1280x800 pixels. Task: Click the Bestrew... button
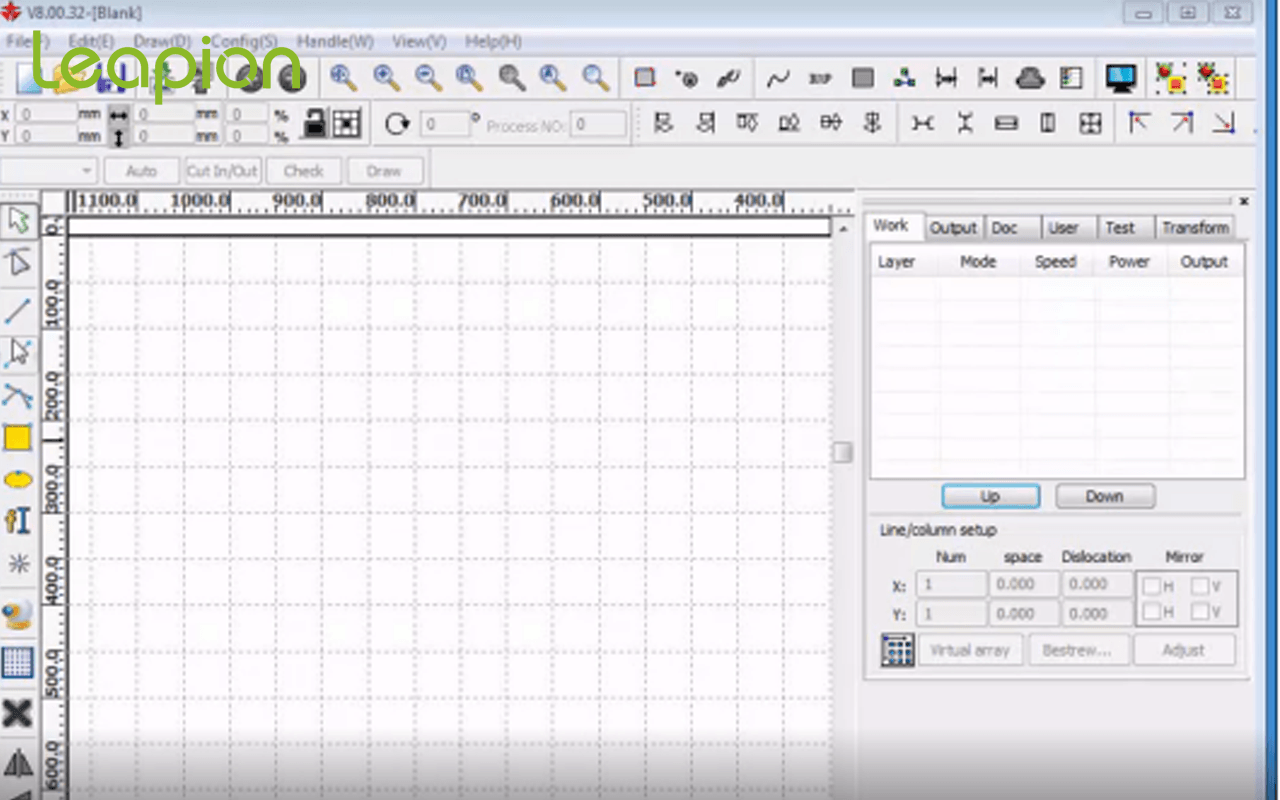1078,650
